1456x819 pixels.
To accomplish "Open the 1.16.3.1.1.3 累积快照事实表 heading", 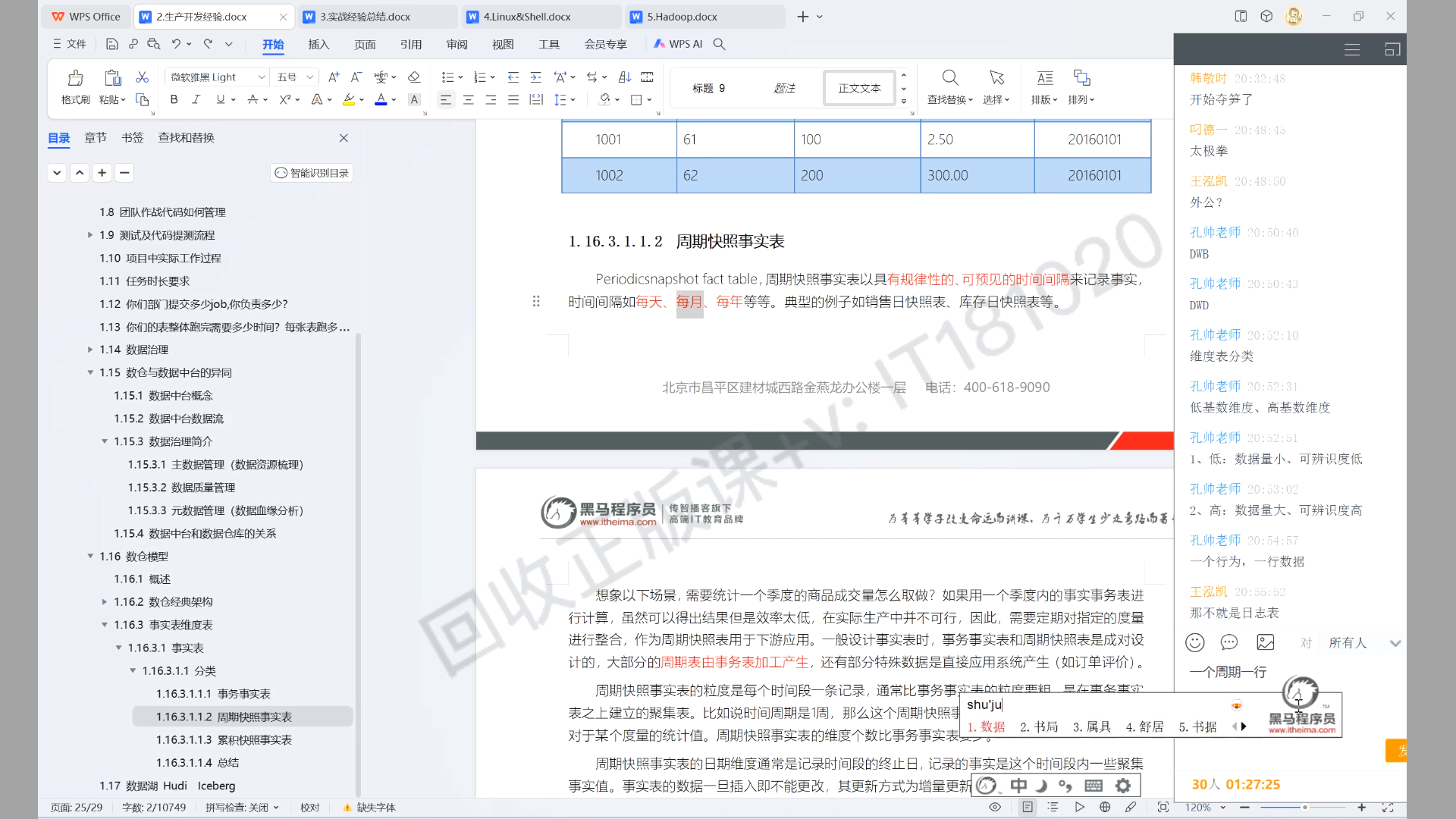I will [224, 739].
